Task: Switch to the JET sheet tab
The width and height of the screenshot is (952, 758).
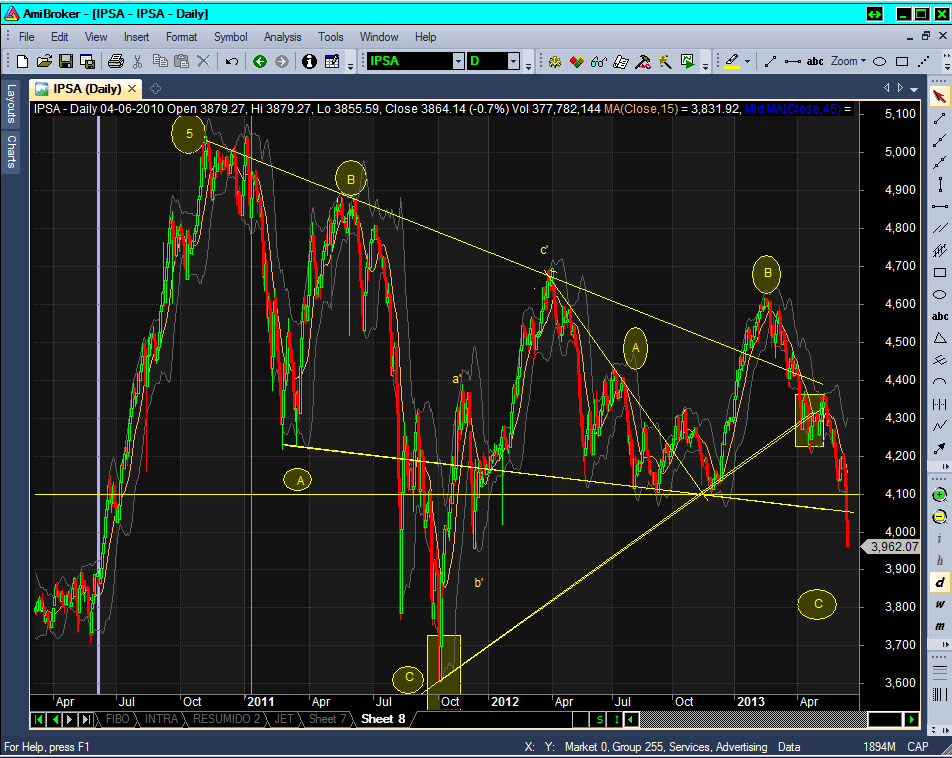Action: (284, 719)
